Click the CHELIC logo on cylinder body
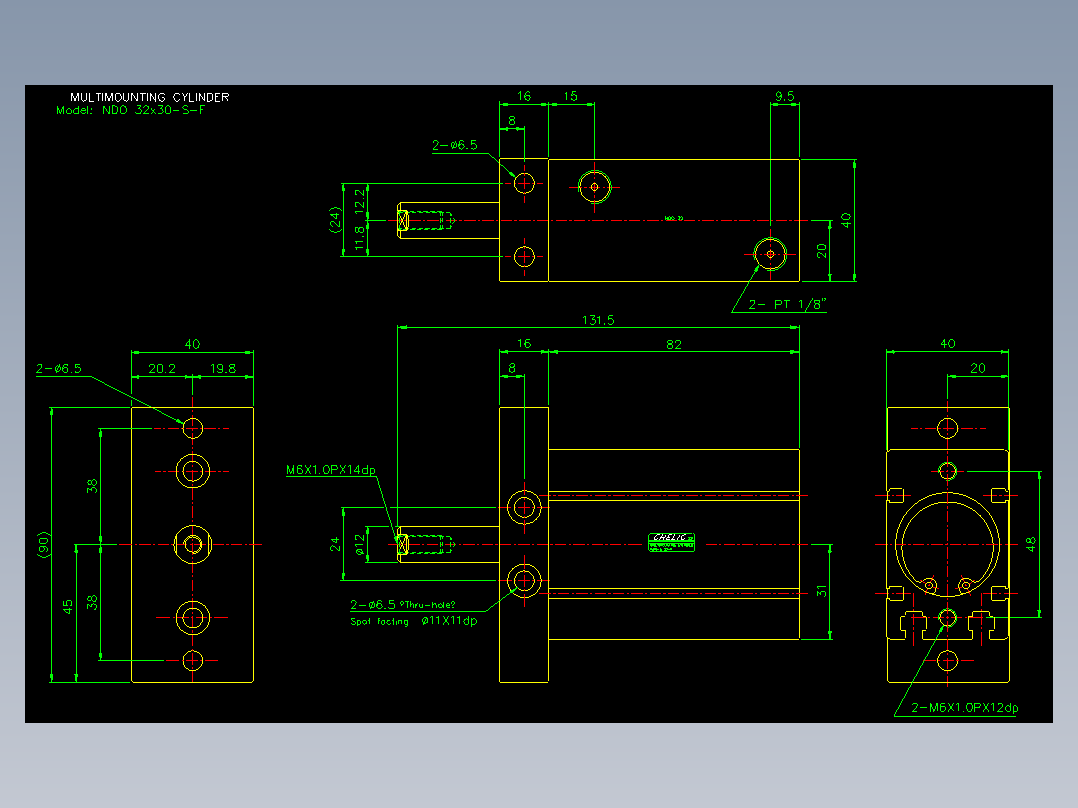The image size is (1078, 808). 671,543
